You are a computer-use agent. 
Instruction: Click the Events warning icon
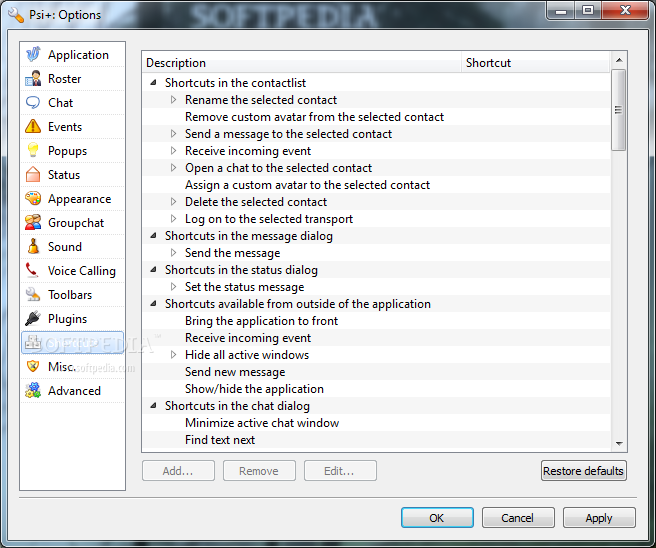tap(33, 126)
